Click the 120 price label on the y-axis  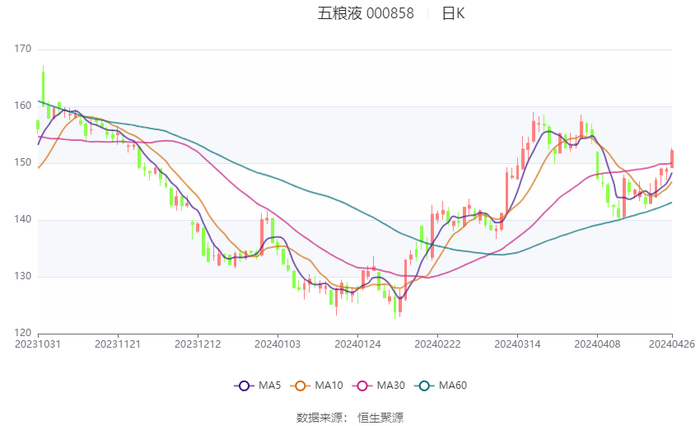pos(23,333)
